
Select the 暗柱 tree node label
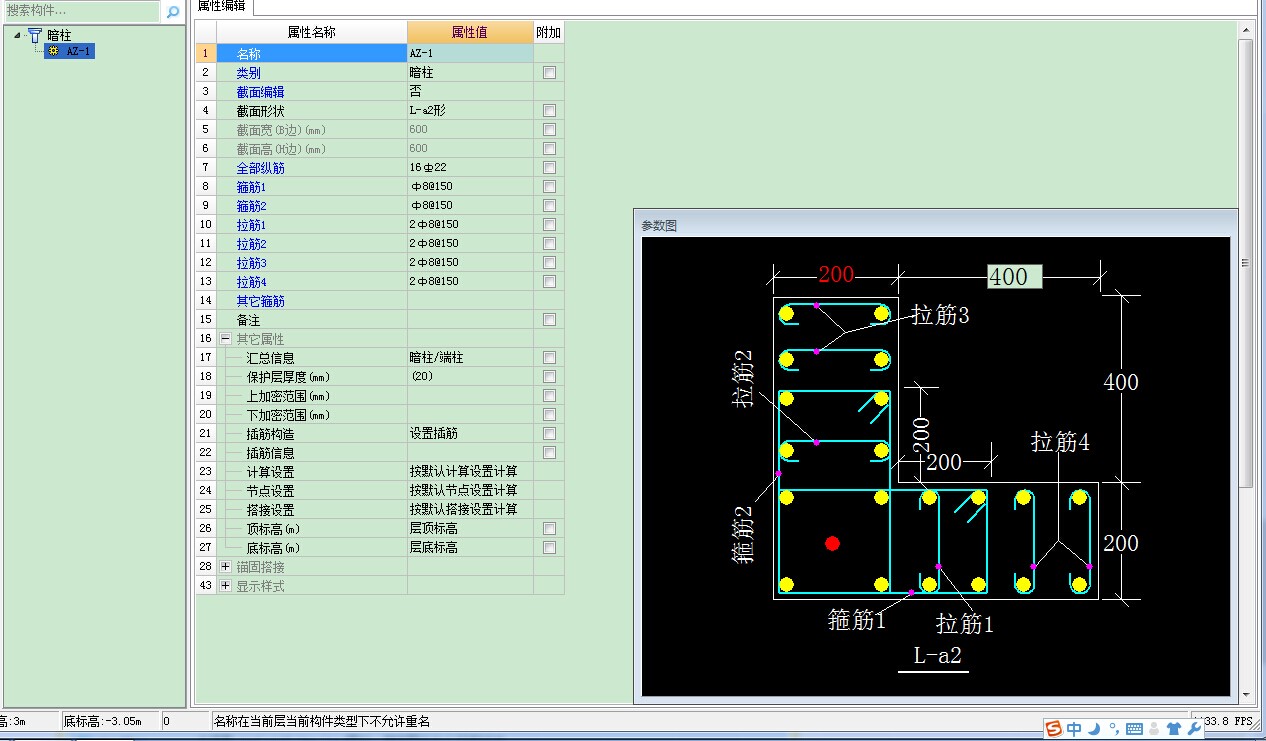point(59,35)
